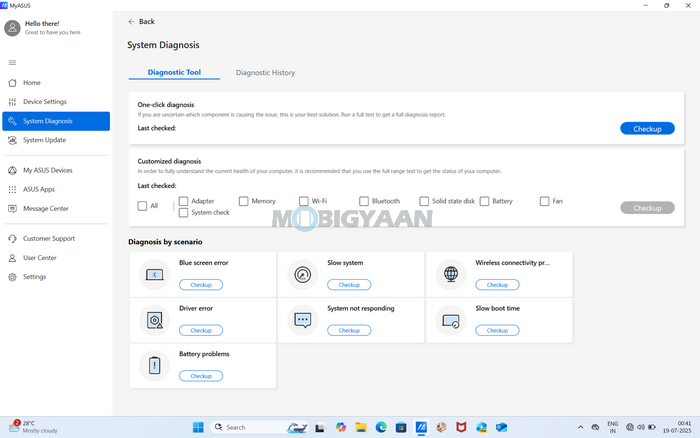
Task: Open the Windows Start menu
Action: [198, 427]
